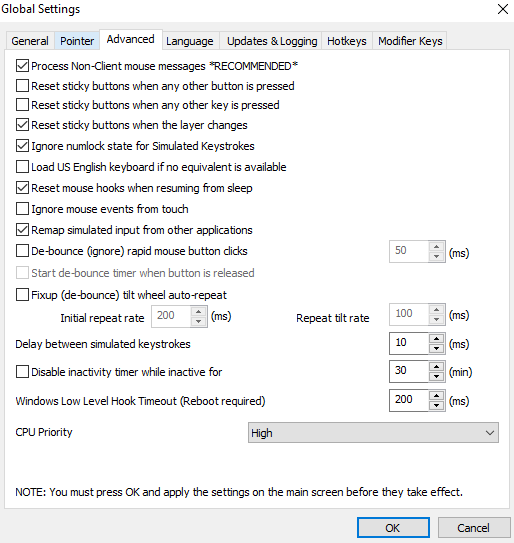Close the Global Settings dialog

tap(503, 9)
